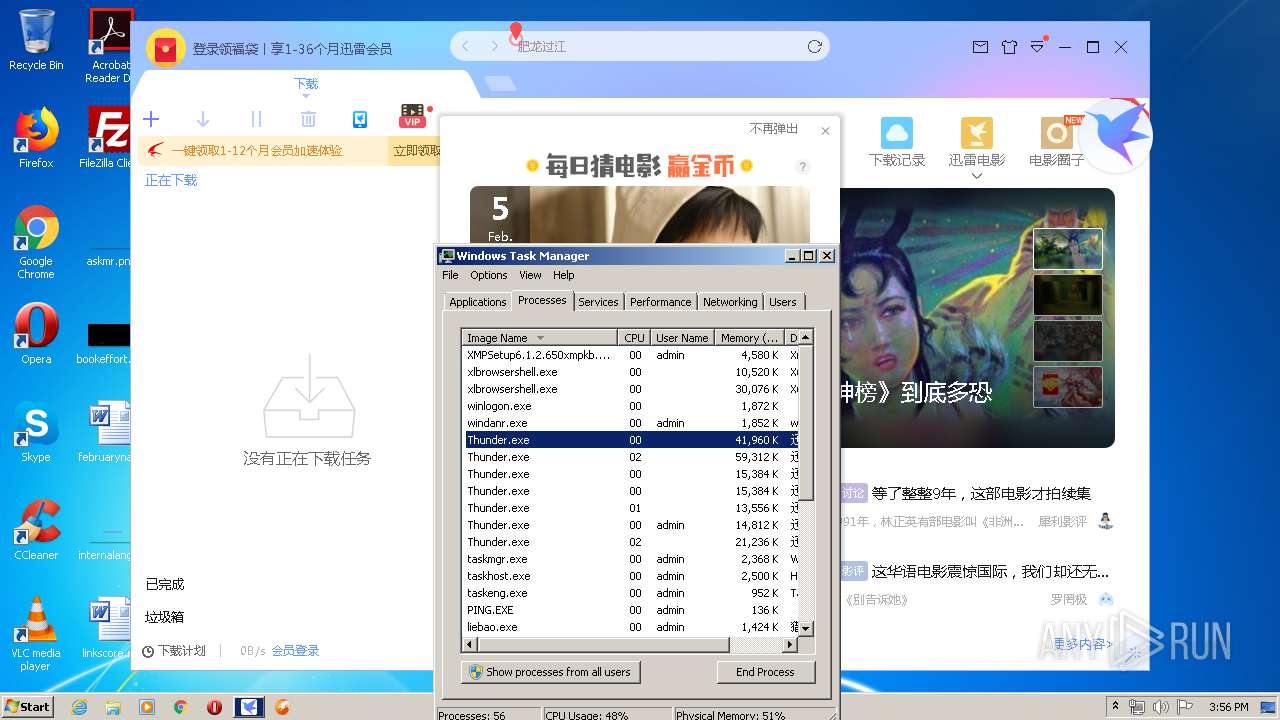1280x720 pixels.
Task: Click End Process button
Action: pyautogui.click(x=765, y=672)
